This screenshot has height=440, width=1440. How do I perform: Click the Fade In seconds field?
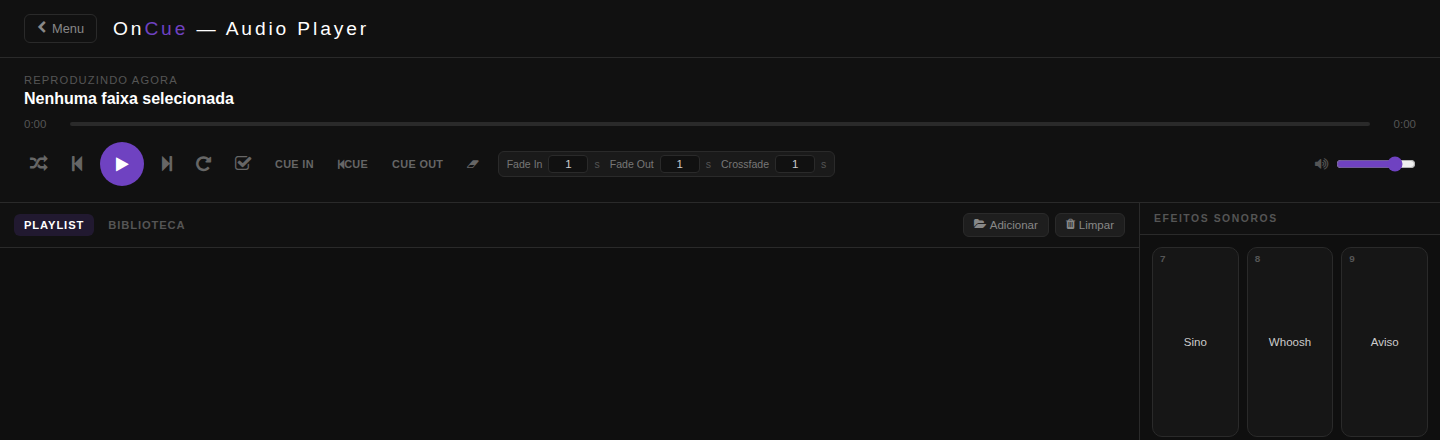pyautogui.click(x=568, y=164)
